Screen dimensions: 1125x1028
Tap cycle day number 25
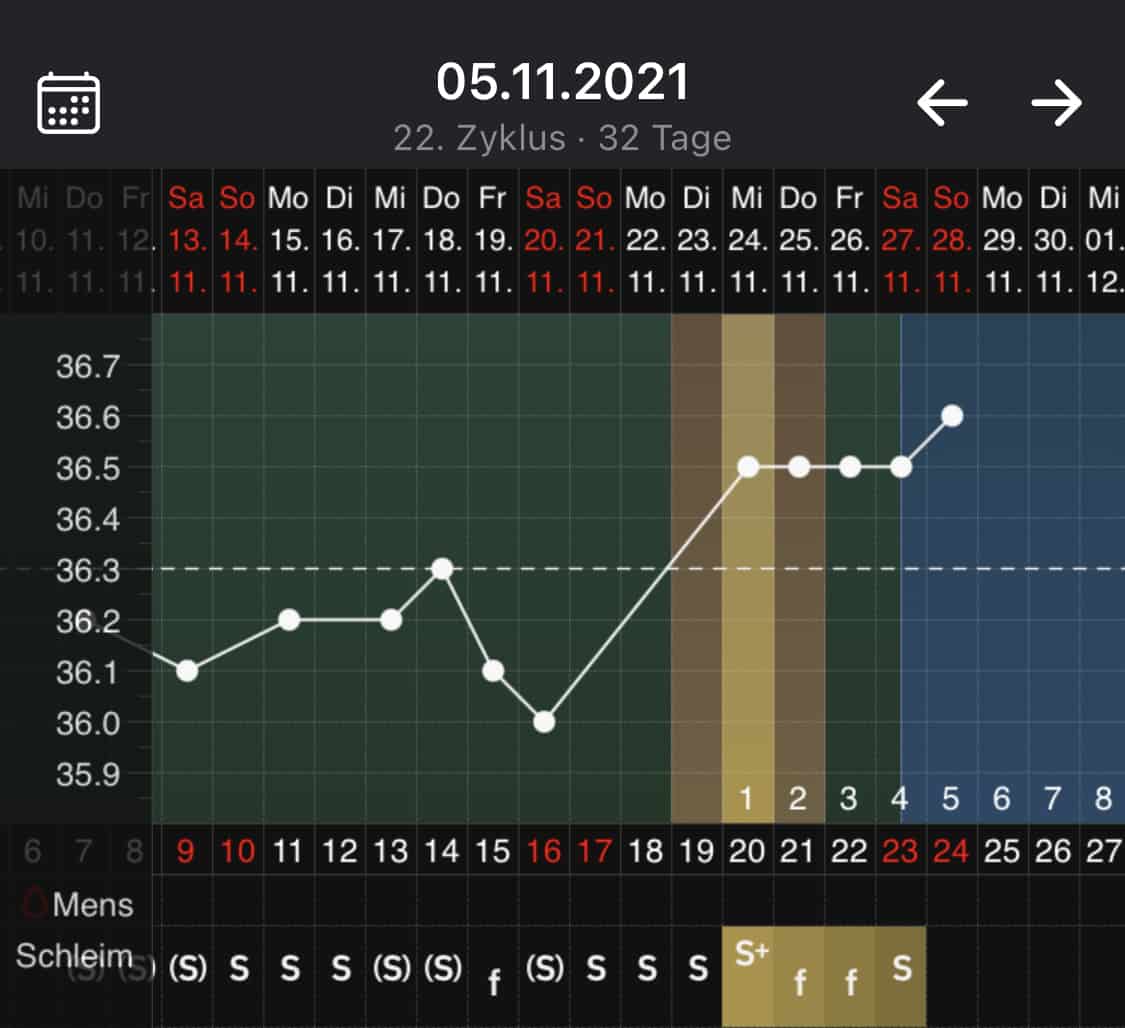(1001, 852)
